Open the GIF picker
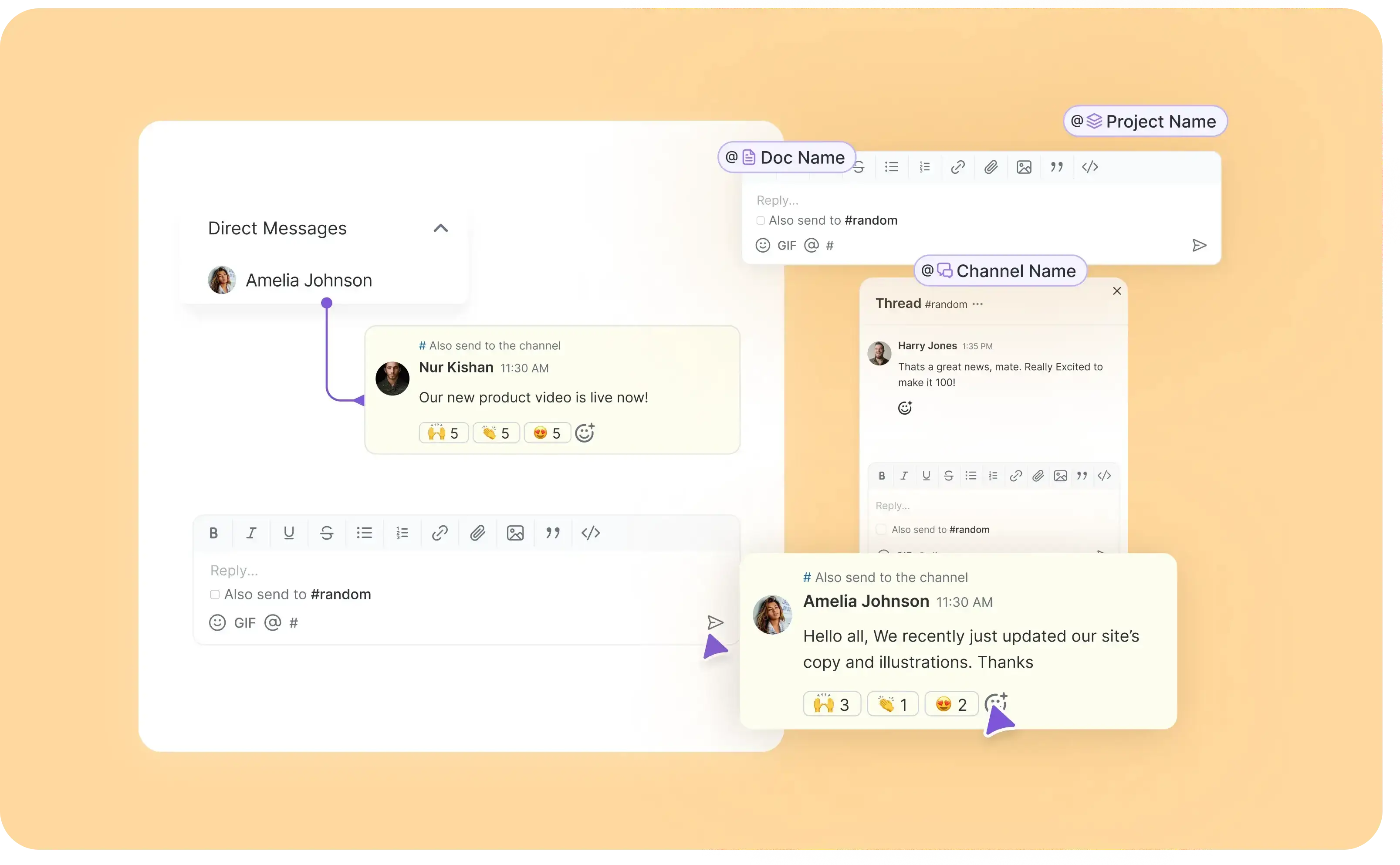Image resolution: width=1400 pixels, height=865 pixels. click(245, 622)
